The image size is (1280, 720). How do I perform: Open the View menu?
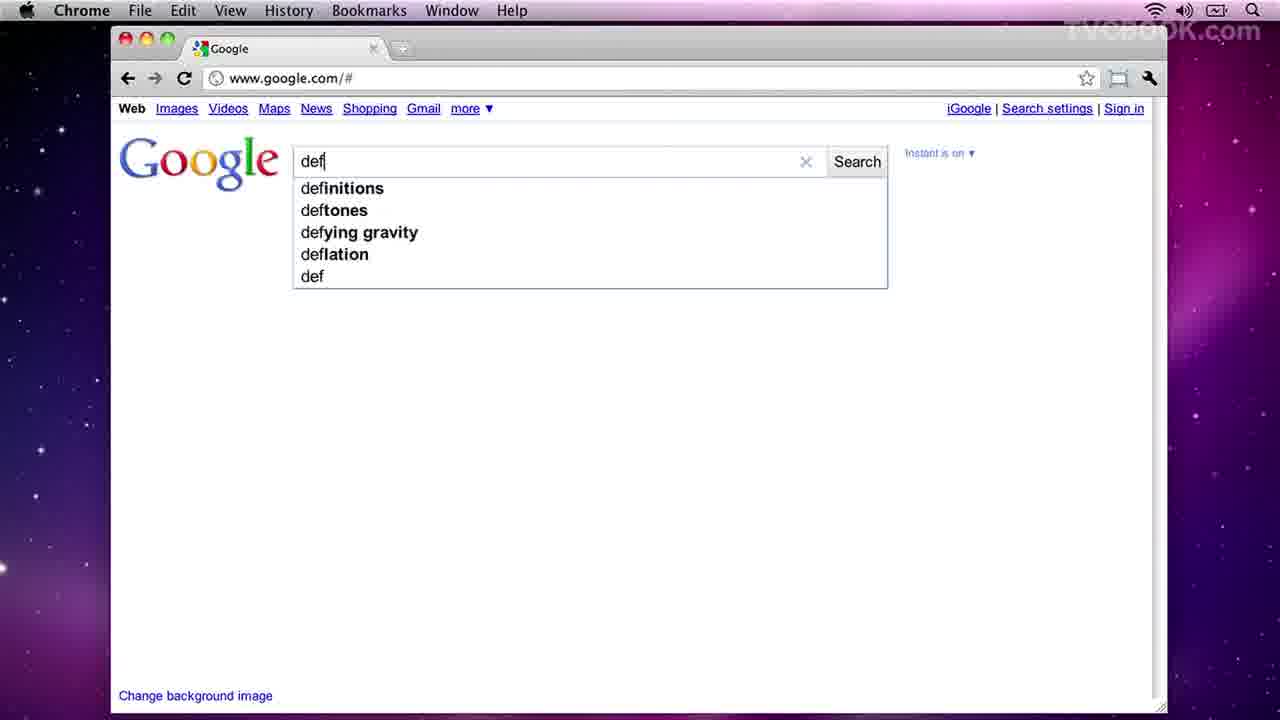tap(230, 10)
